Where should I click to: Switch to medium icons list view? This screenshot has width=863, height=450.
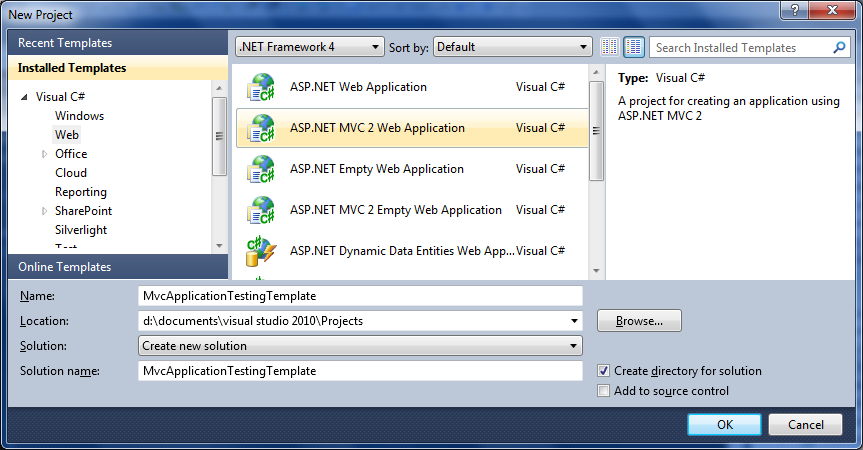(x=634, y=47)
